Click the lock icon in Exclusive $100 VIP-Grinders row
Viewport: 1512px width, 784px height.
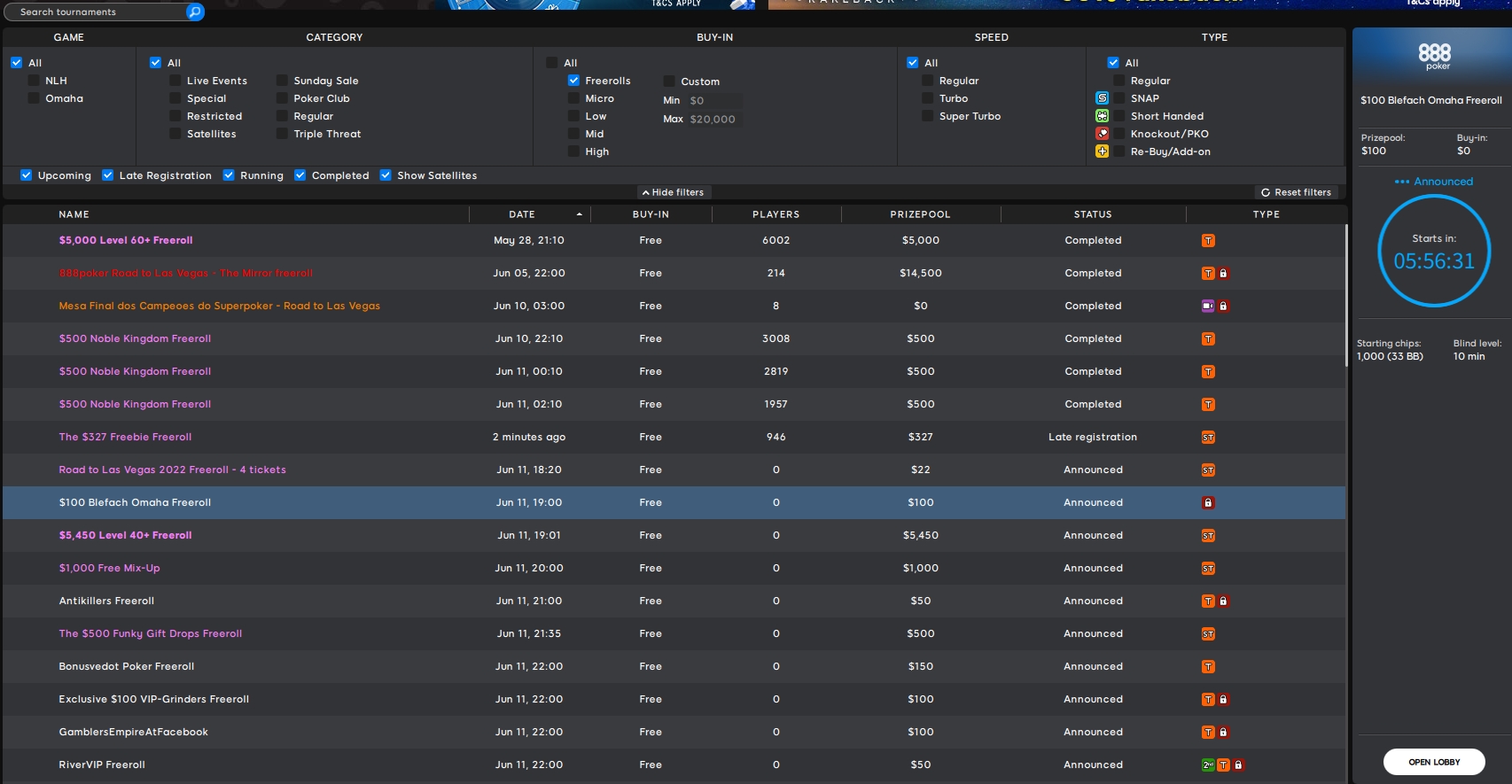[x=1223, y=700]
